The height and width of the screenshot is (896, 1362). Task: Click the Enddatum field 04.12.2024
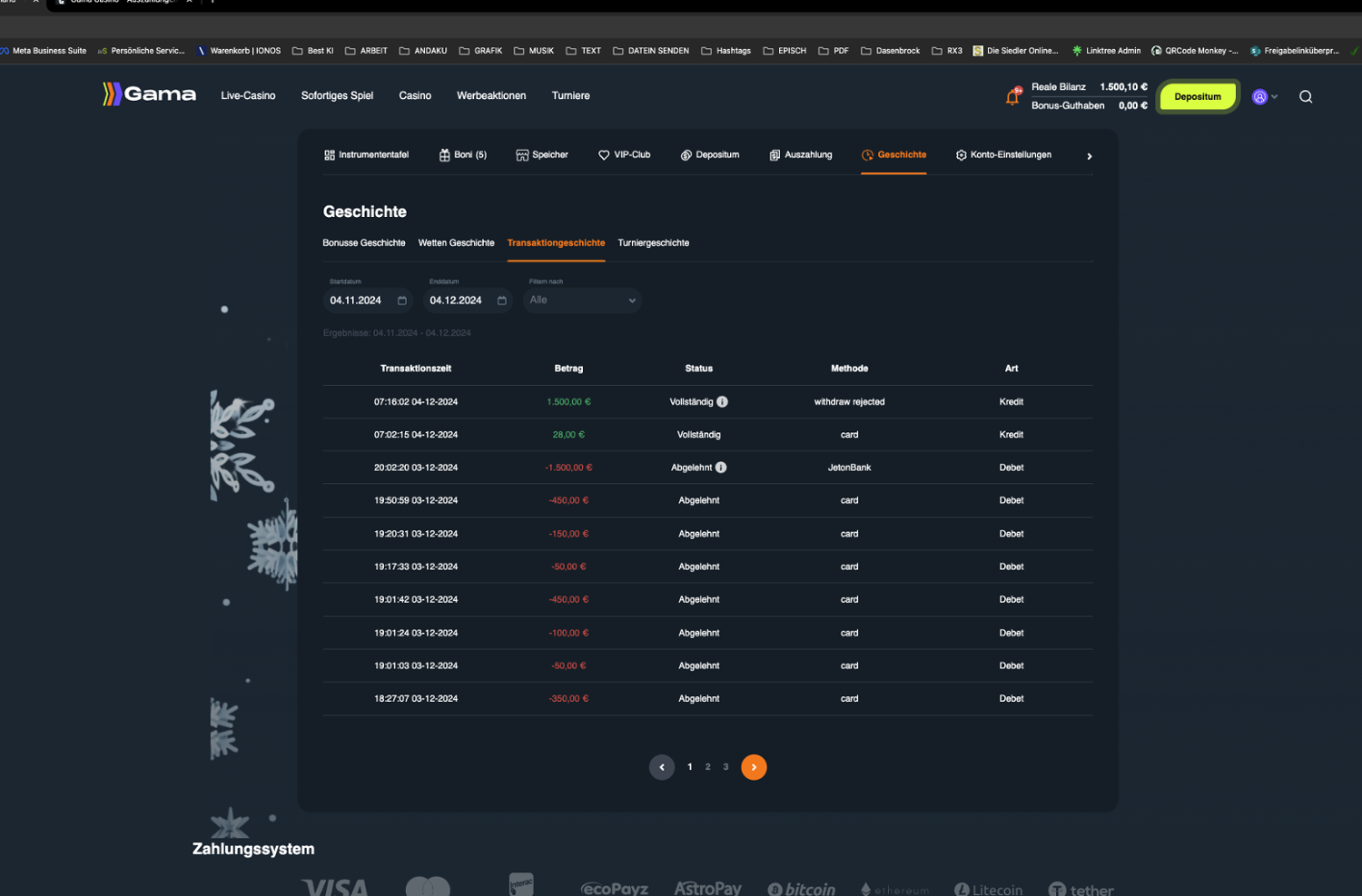tap(468, 300)
